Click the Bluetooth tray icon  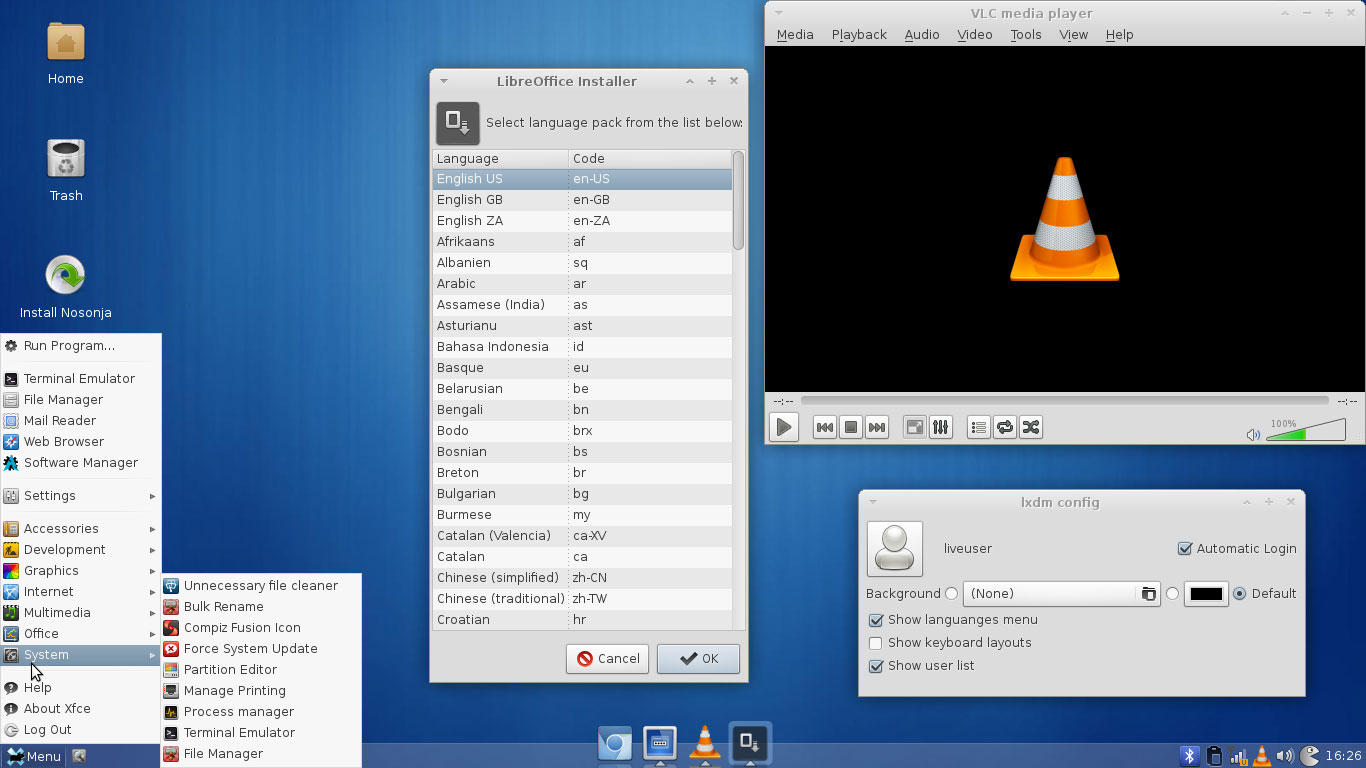click(1189, 756)
